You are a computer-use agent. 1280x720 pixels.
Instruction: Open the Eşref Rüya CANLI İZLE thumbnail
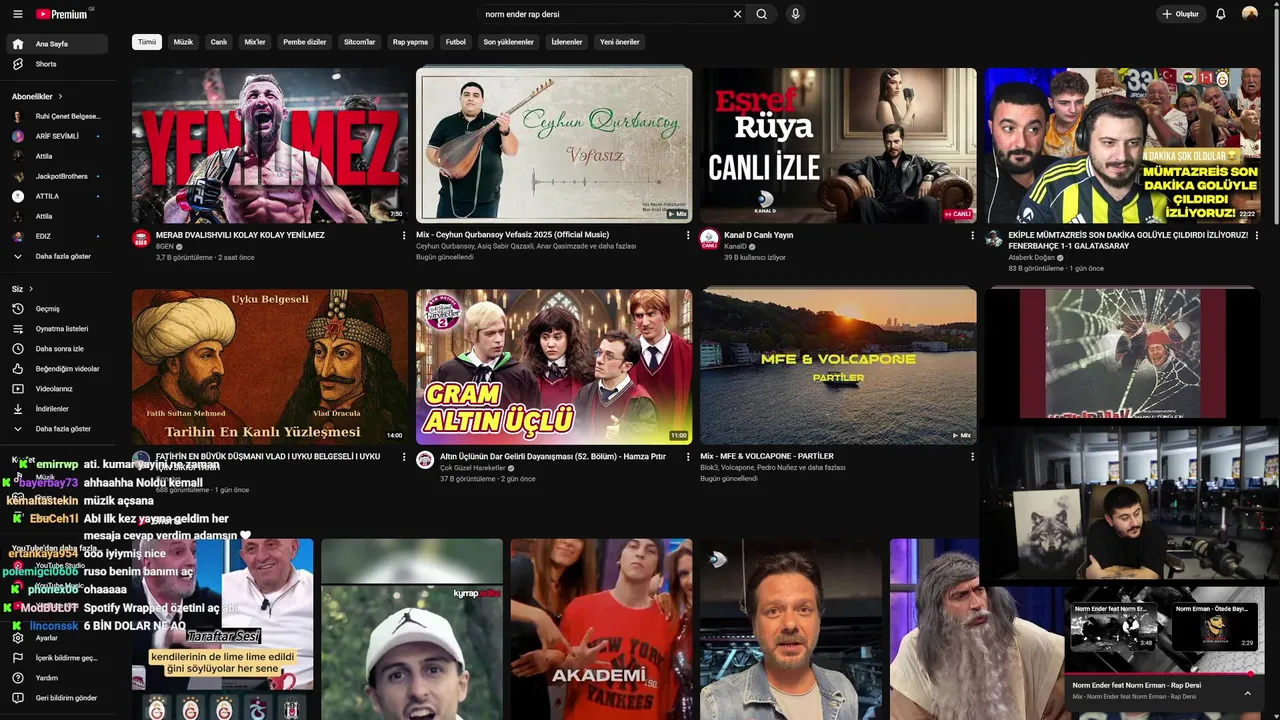point(838,145)
